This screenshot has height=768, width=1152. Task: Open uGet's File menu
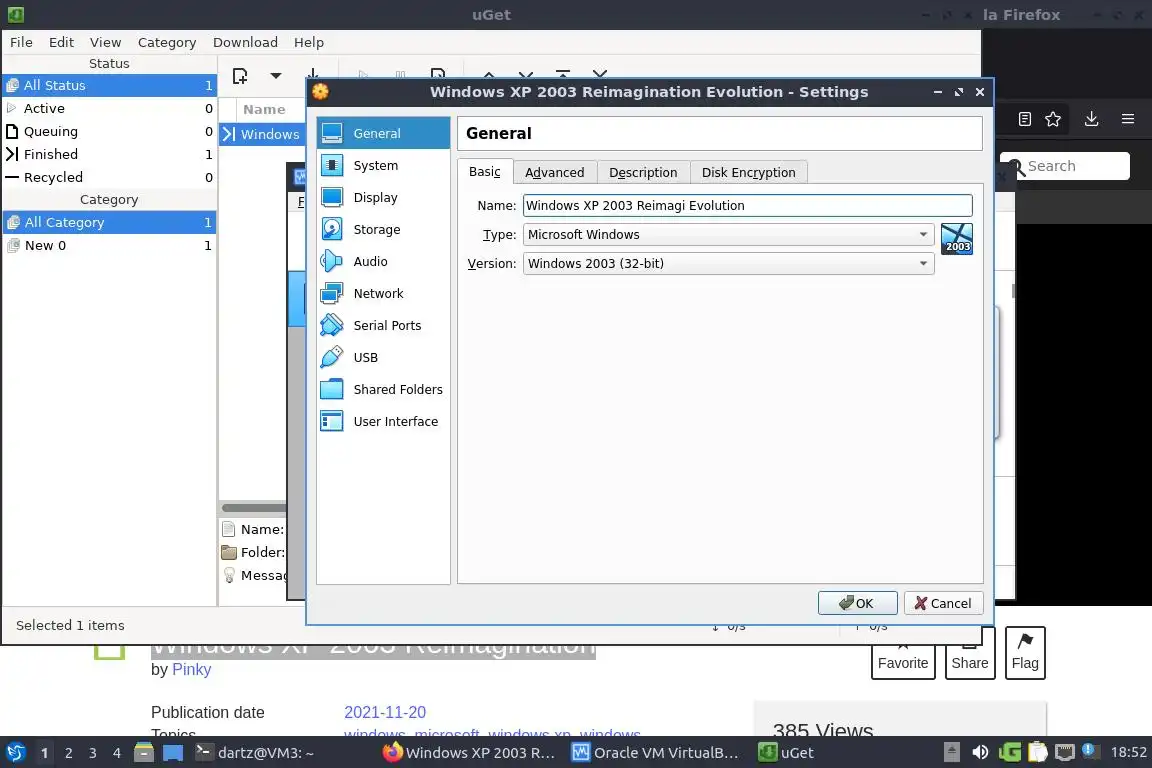pyautogui.click(x=21, y=43)
